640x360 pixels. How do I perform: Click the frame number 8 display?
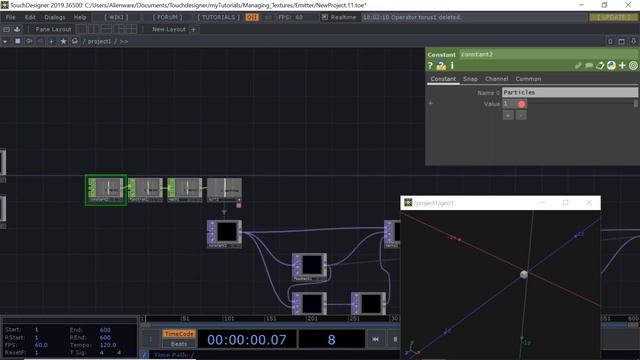(331, 340)
